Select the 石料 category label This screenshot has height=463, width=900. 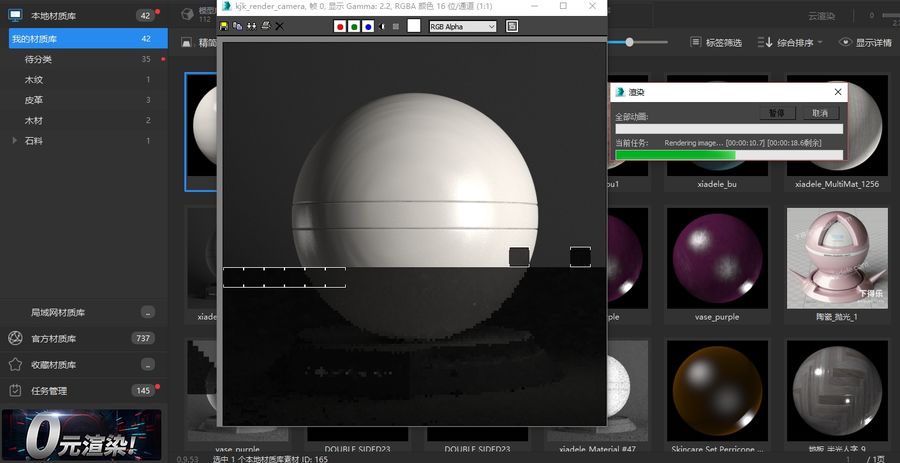34,141
